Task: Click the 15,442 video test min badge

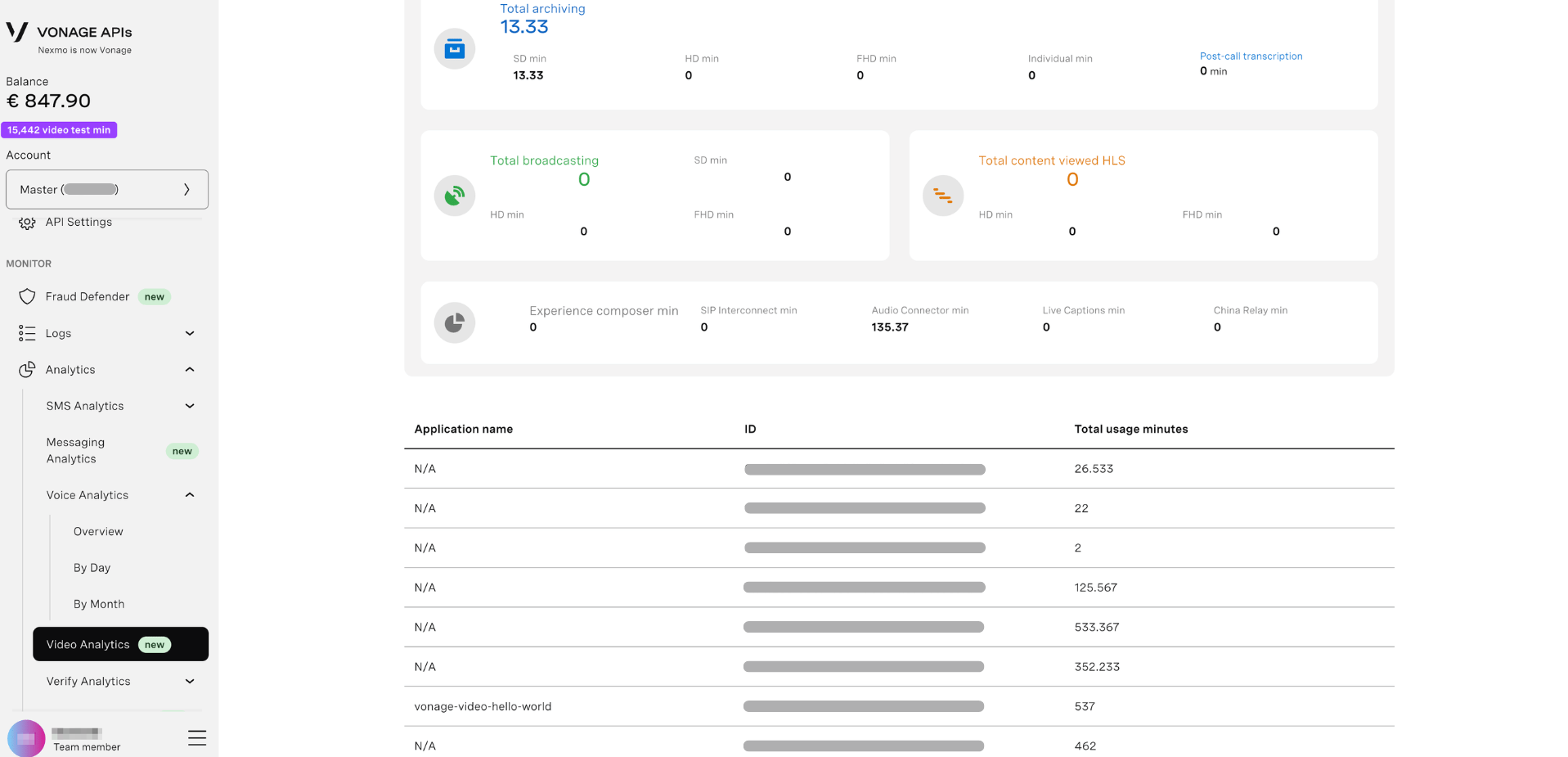Action: (x=59, y=130)
